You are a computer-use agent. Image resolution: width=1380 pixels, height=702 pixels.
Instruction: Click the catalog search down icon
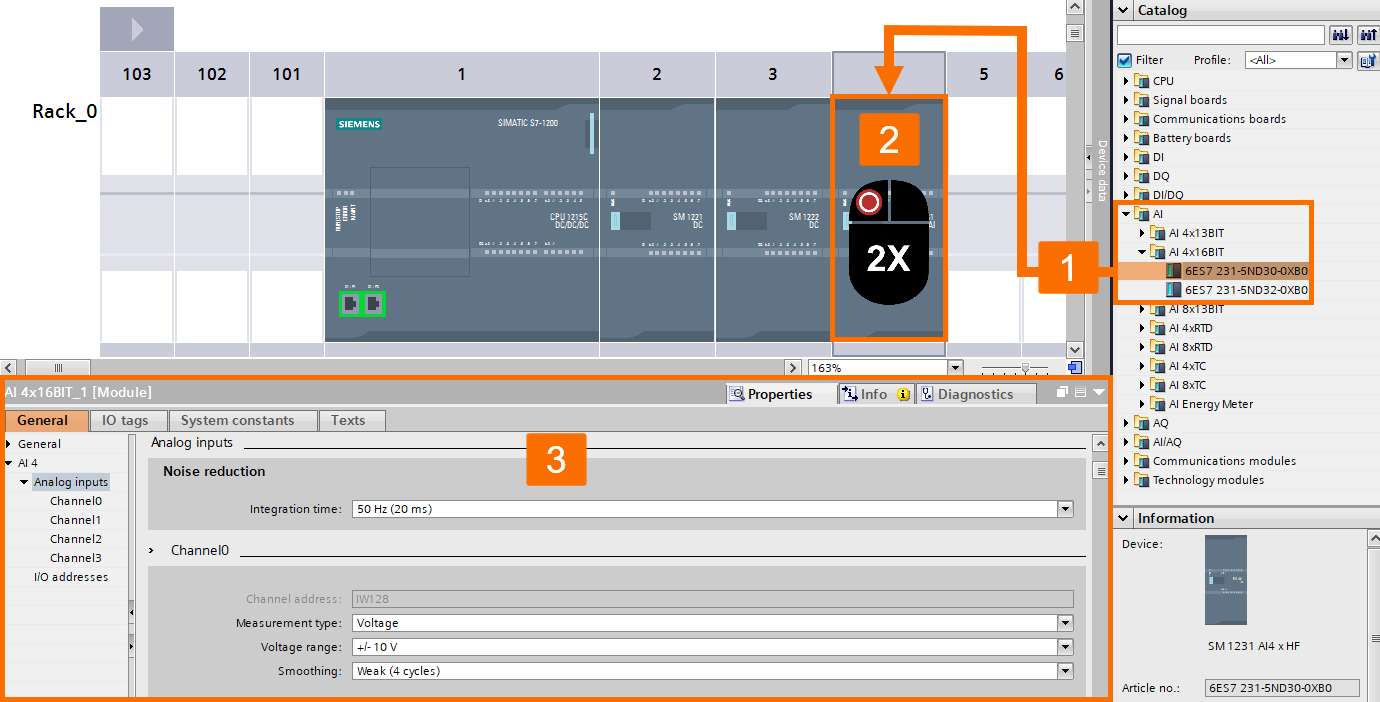1341,35
